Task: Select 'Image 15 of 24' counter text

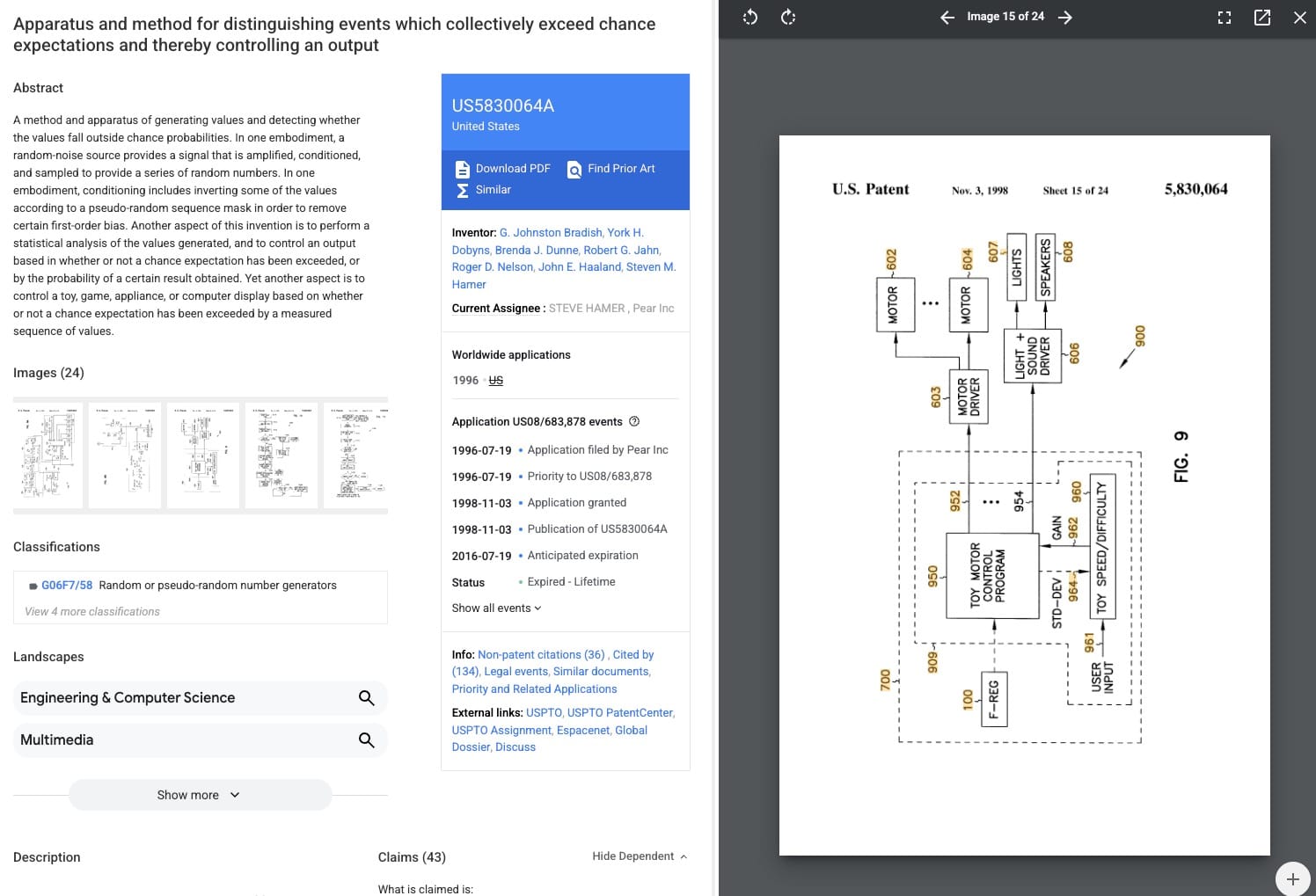Action: (x=1005, y=16)
